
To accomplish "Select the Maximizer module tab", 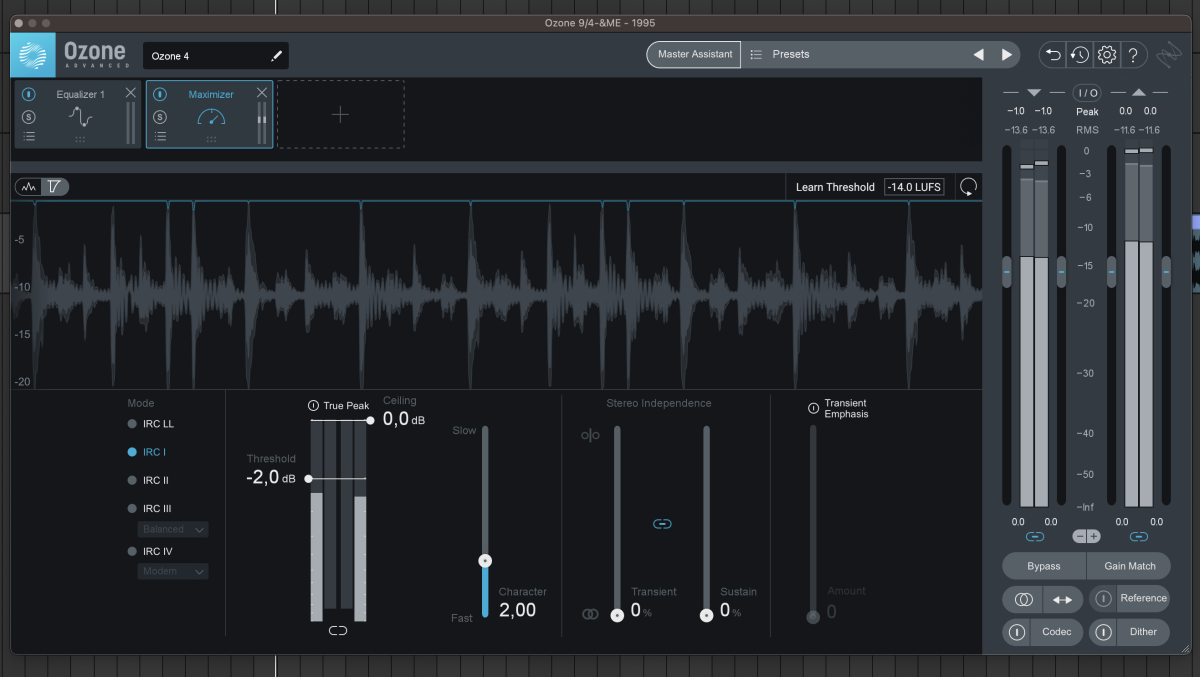I will pyautogui.click(x=210, y=115).
